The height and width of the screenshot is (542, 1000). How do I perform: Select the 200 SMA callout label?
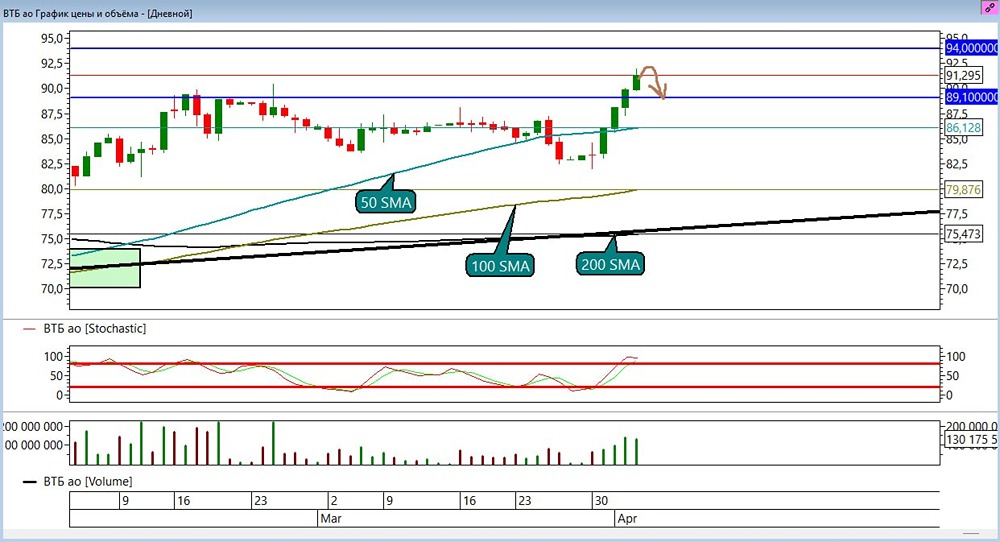[x=610, y=264]
